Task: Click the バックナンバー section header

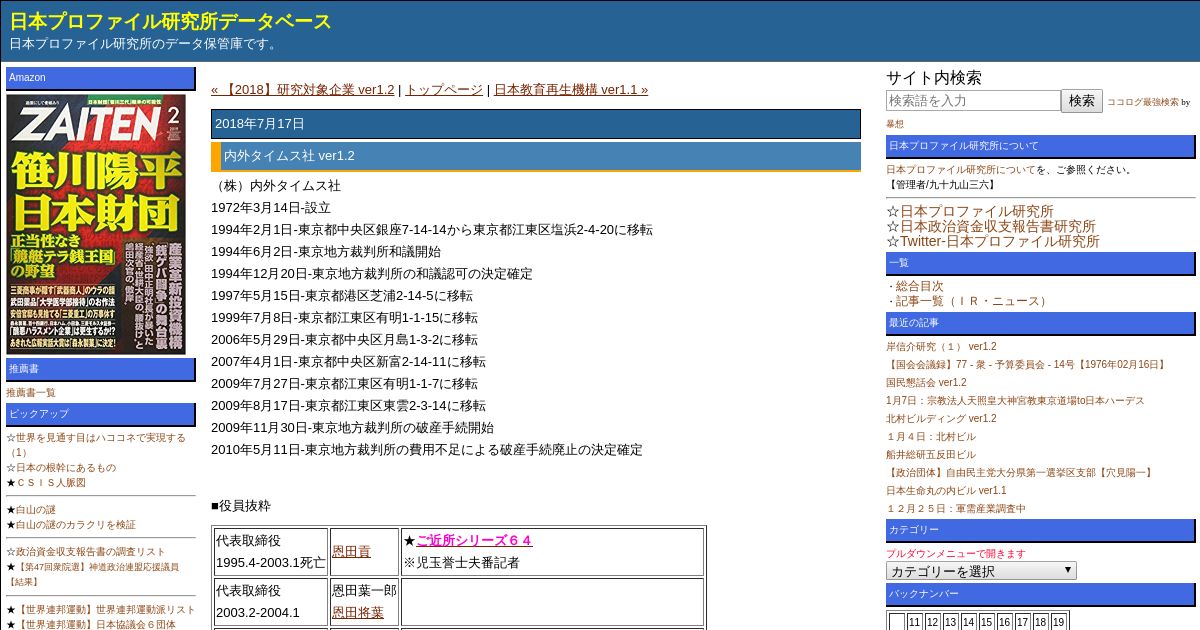Action: pos(1040,594)
